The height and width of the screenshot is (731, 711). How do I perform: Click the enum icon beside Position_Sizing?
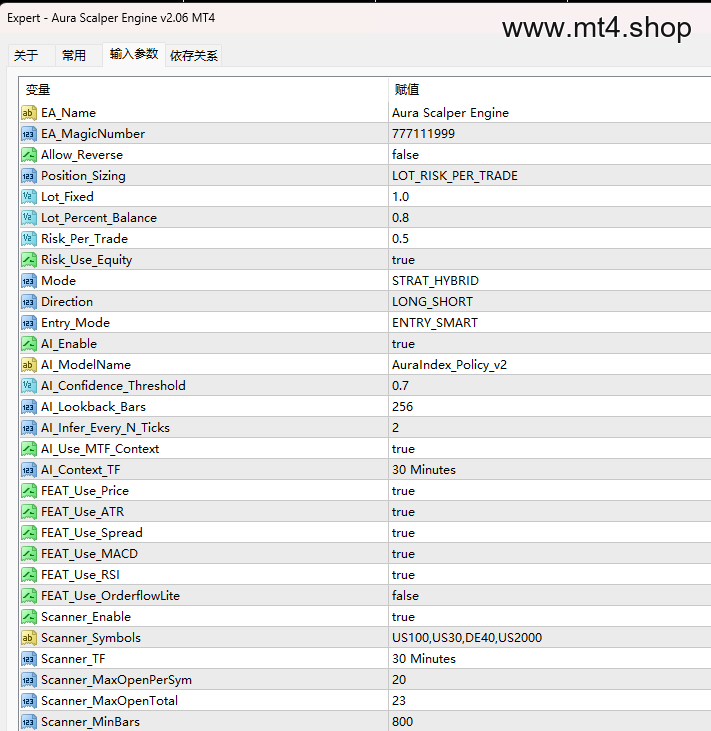coord(28,176)
